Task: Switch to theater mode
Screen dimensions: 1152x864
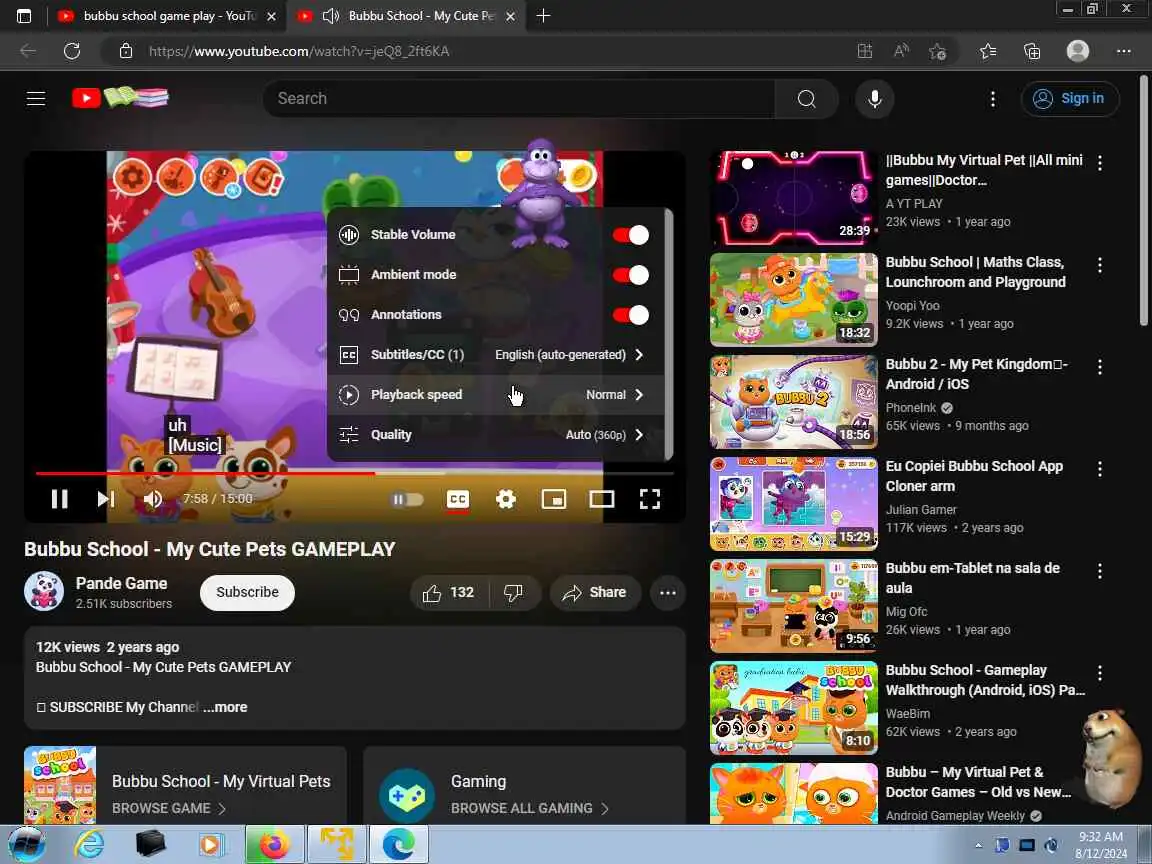Action: [602, 500]
